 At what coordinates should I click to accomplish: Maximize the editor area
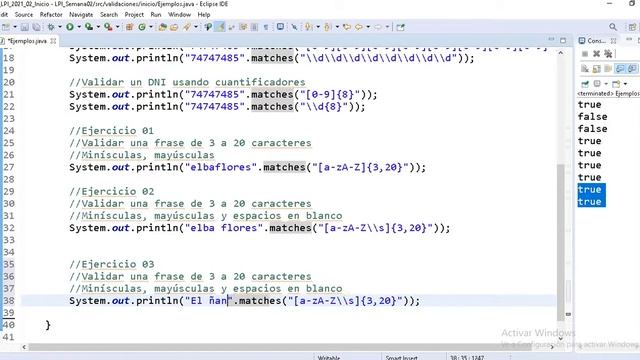point(563,40)
